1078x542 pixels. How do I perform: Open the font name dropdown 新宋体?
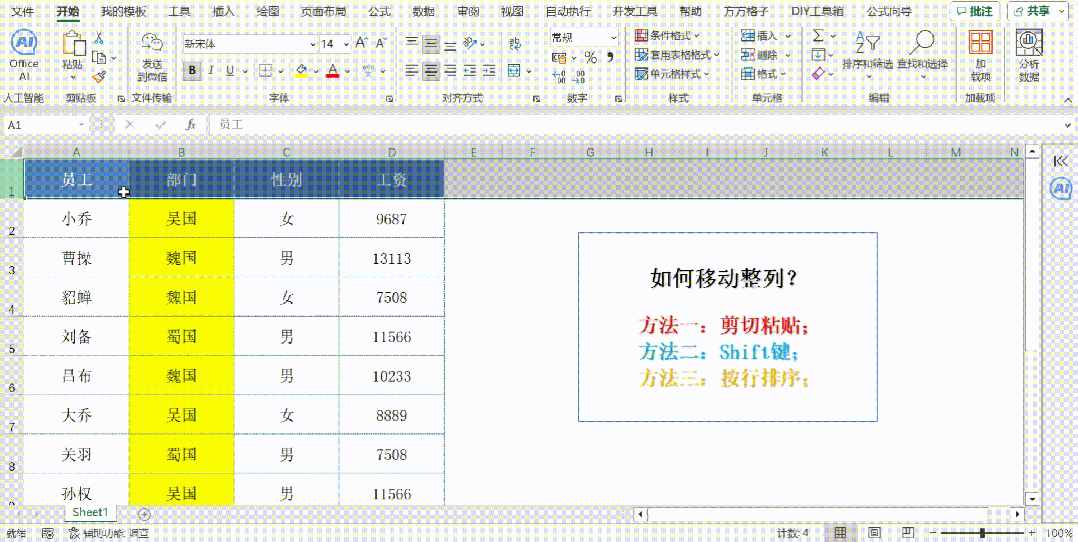click(x=312, y=44)
